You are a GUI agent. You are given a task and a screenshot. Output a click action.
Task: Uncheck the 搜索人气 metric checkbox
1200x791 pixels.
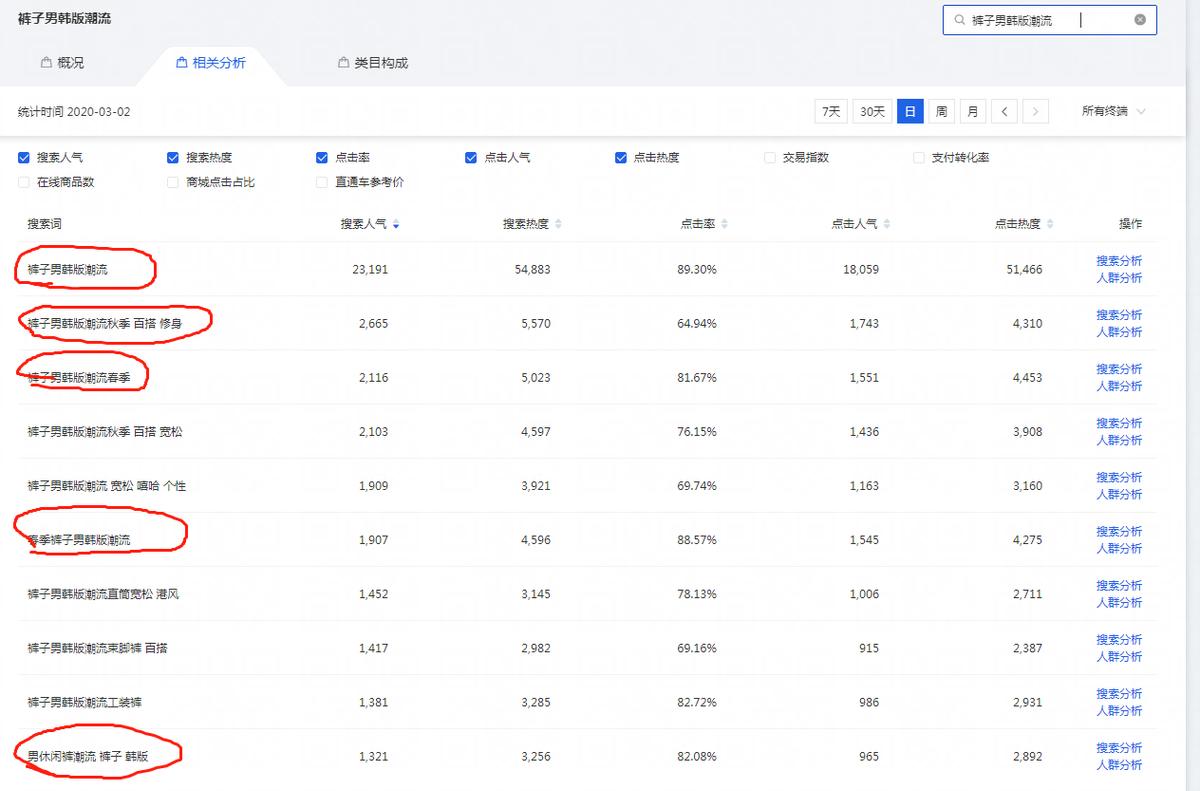tap(23, 157)
